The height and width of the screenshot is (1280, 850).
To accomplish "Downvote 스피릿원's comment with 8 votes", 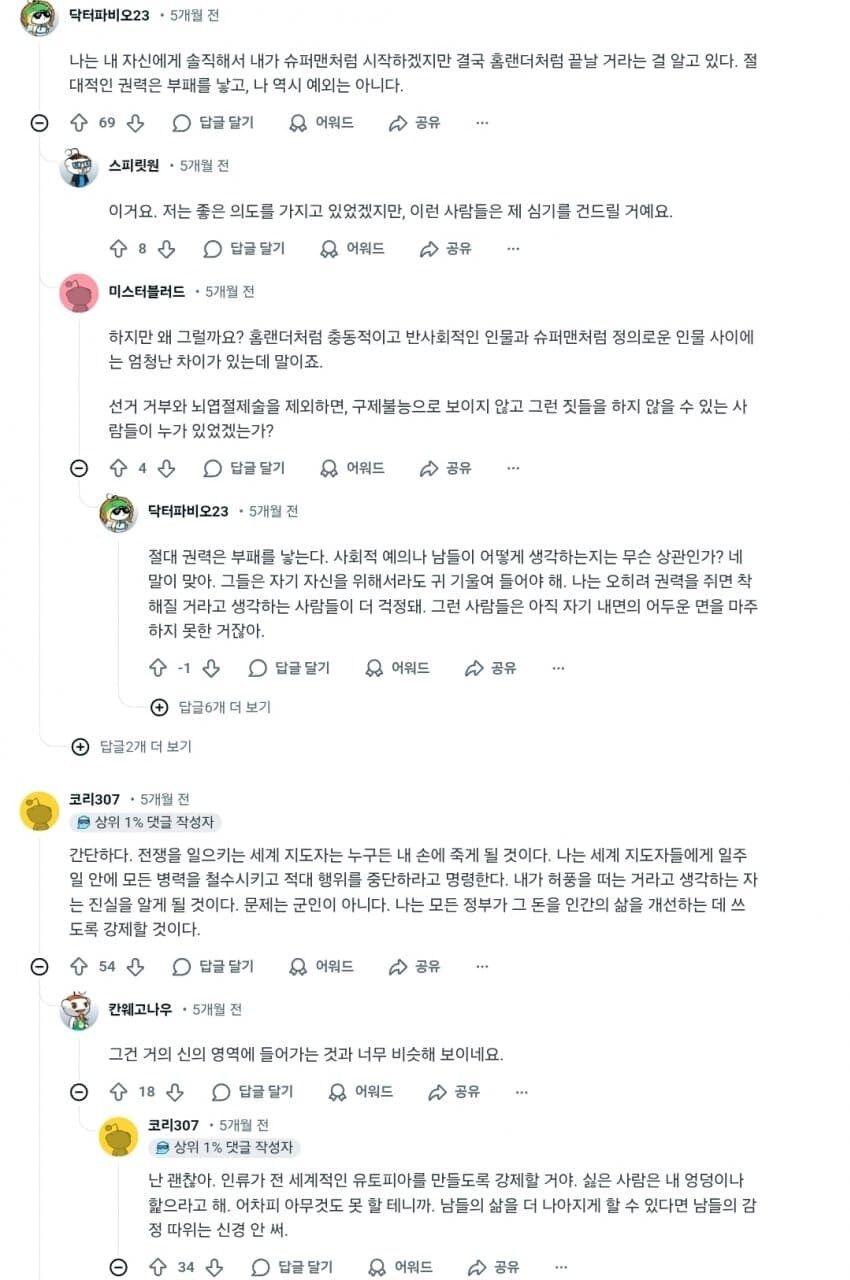I will tap(167, 249).
